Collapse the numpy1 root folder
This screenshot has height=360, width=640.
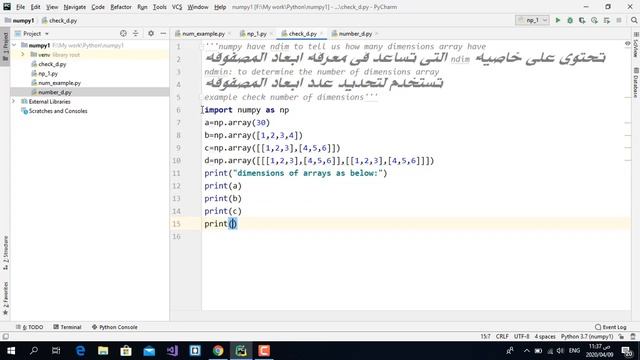click(14, 45)
